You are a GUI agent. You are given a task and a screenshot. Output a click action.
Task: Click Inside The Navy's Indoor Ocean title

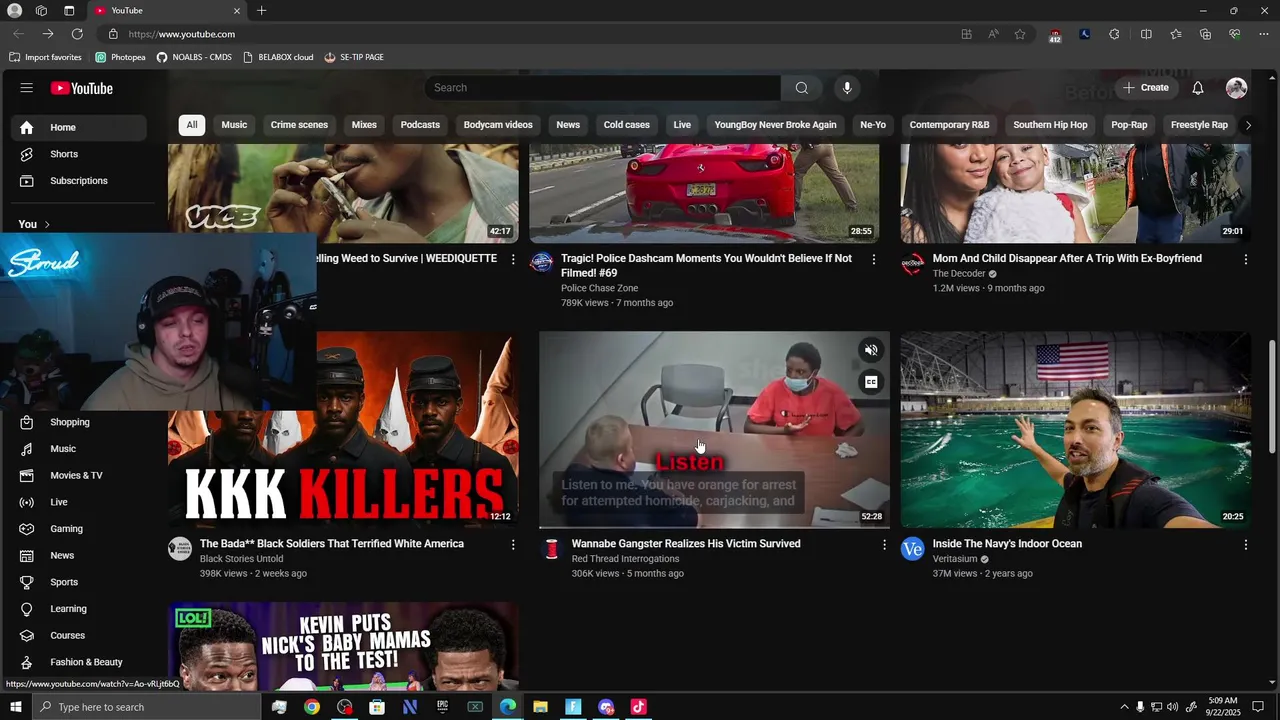[1007, 544]
